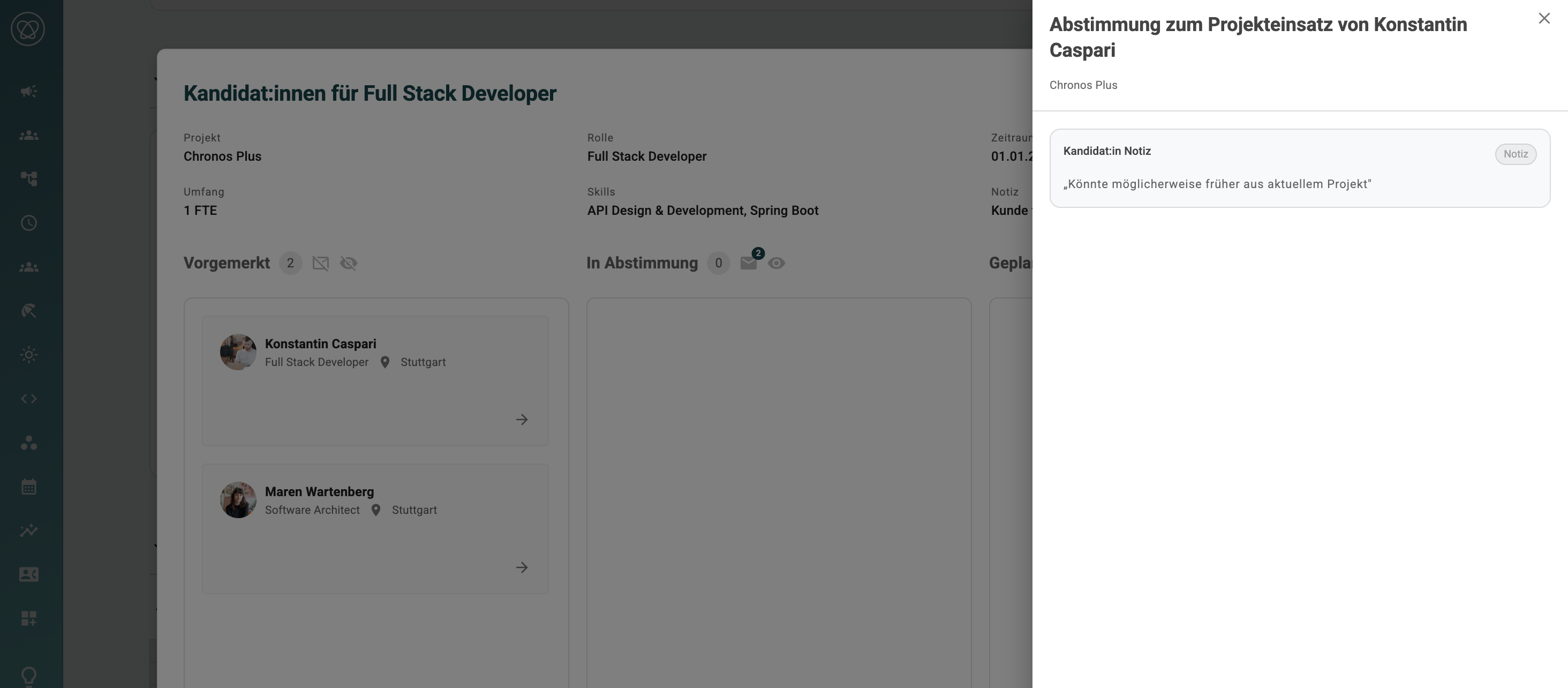
Task: Open the three-dots workspaces icon in sidebar
Action: pos(28,443)
